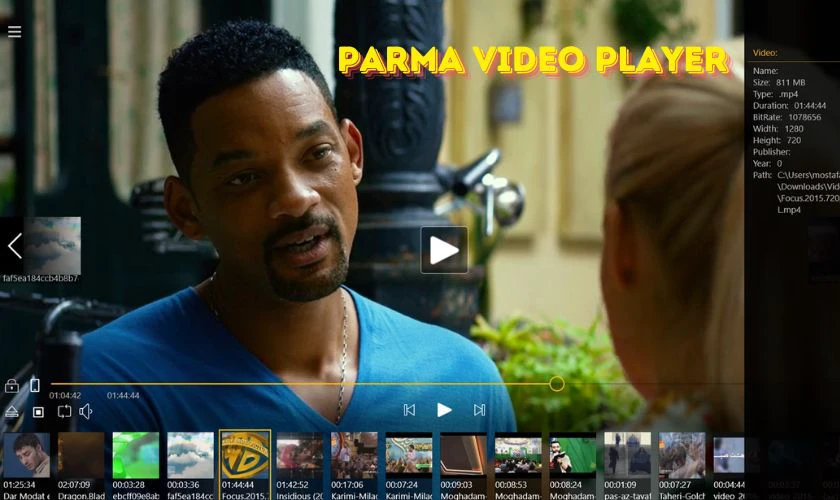The height and width of the screenshot is (500, 840).
Task: Skip to next video
Action: point(479,410)
